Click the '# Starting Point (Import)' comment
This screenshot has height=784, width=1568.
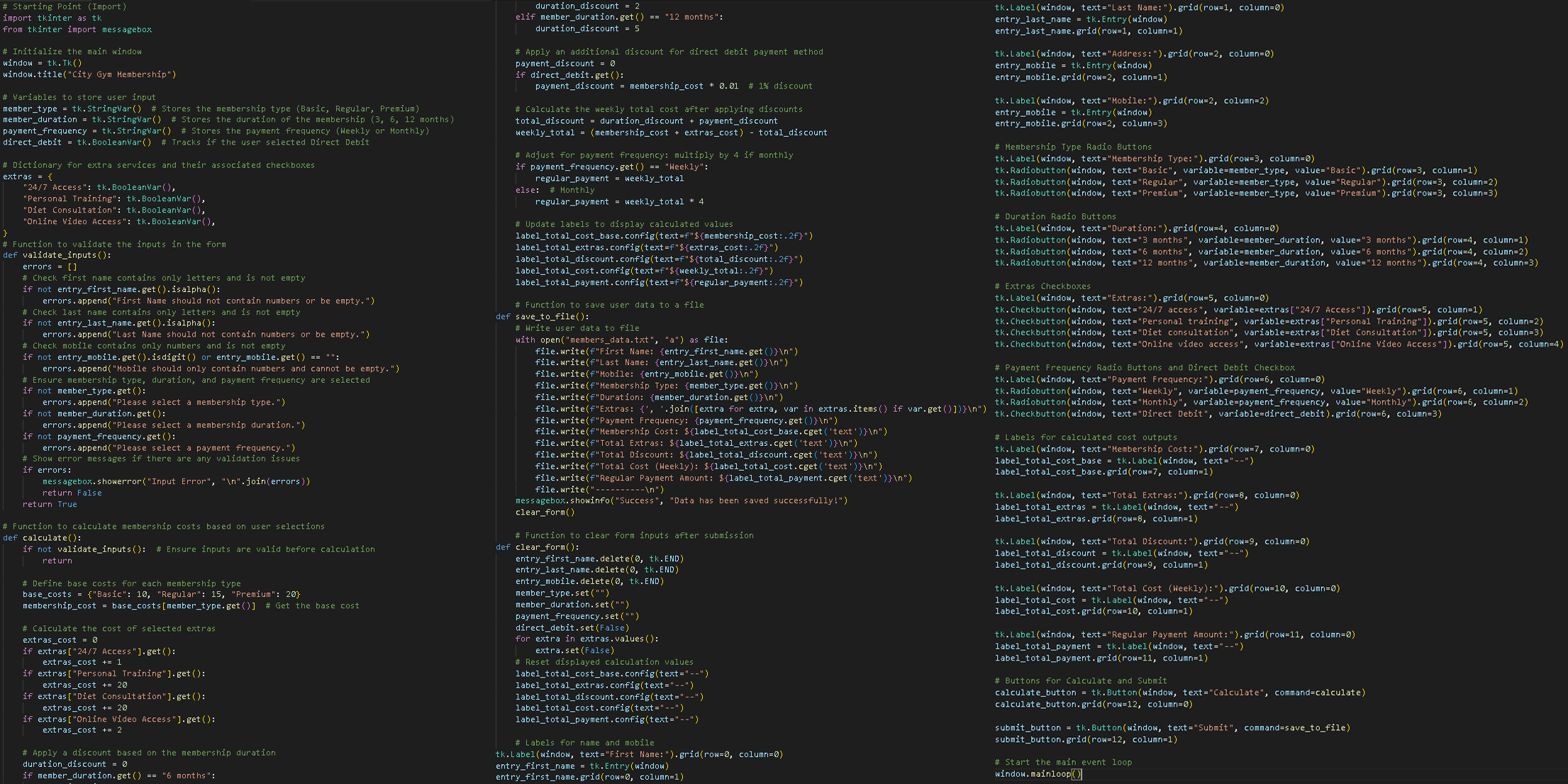[65, 6]
